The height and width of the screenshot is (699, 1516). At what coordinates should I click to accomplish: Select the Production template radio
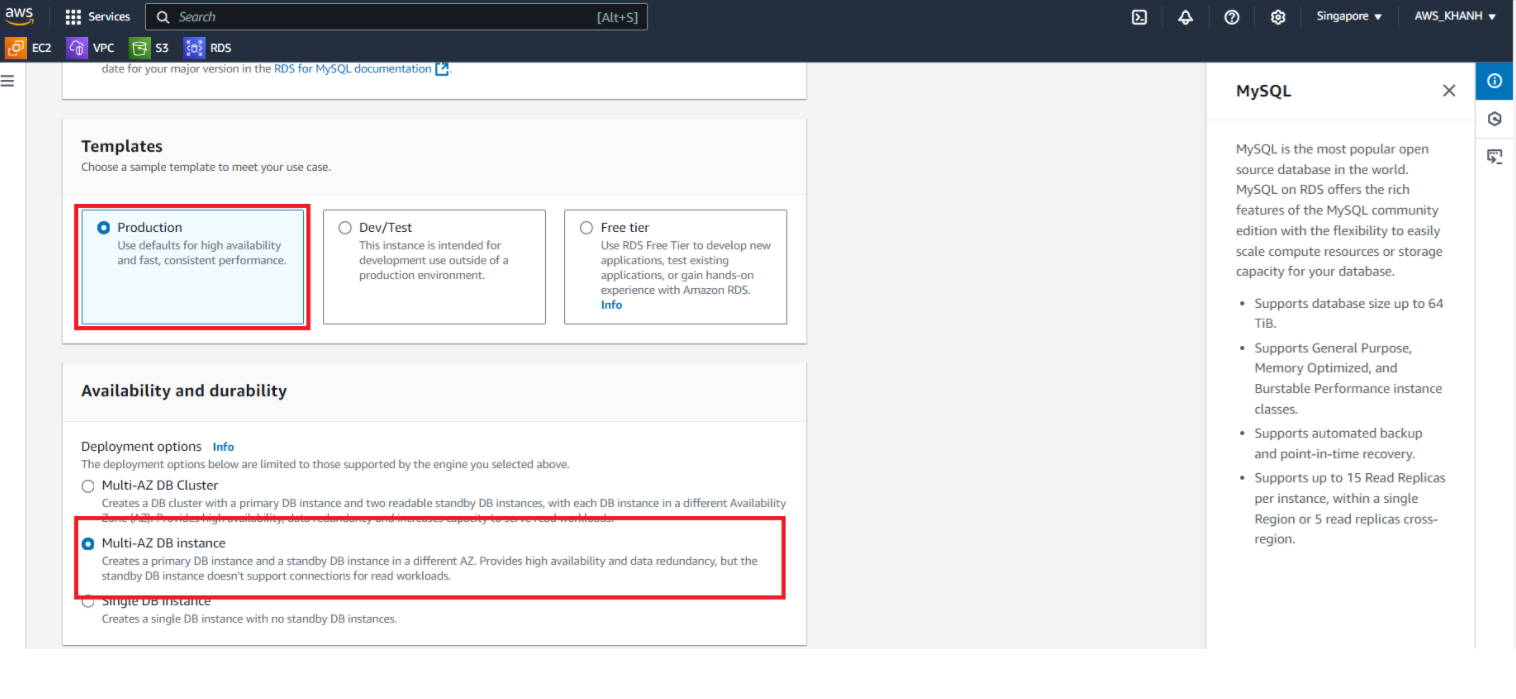pos(103,228)
